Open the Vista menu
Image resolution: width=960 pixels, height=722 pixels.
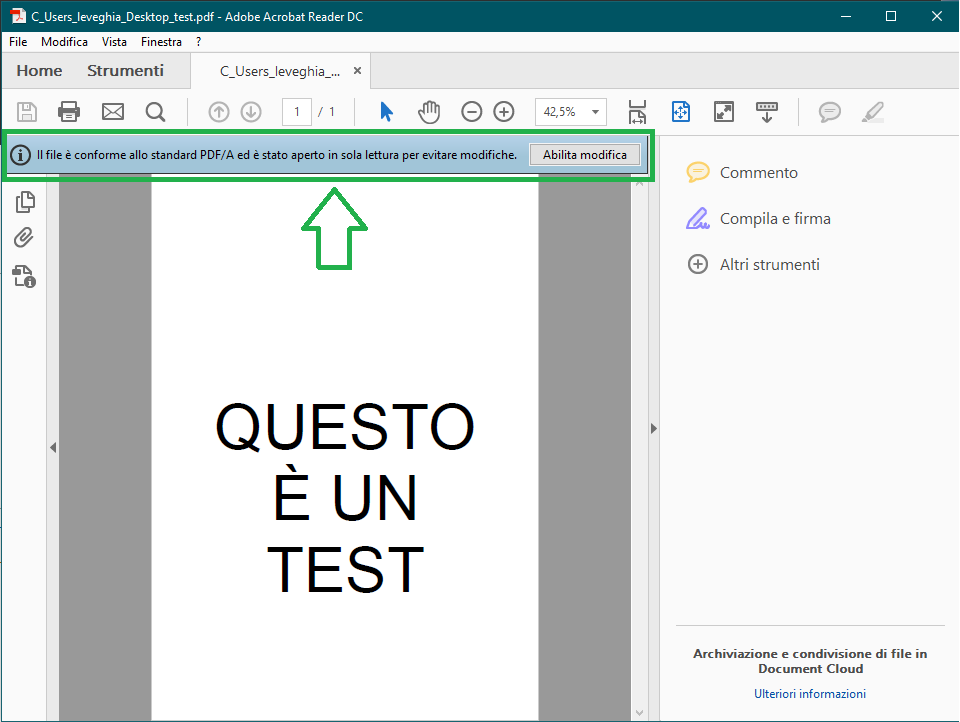pyautogui.click(x=114, y=42)
